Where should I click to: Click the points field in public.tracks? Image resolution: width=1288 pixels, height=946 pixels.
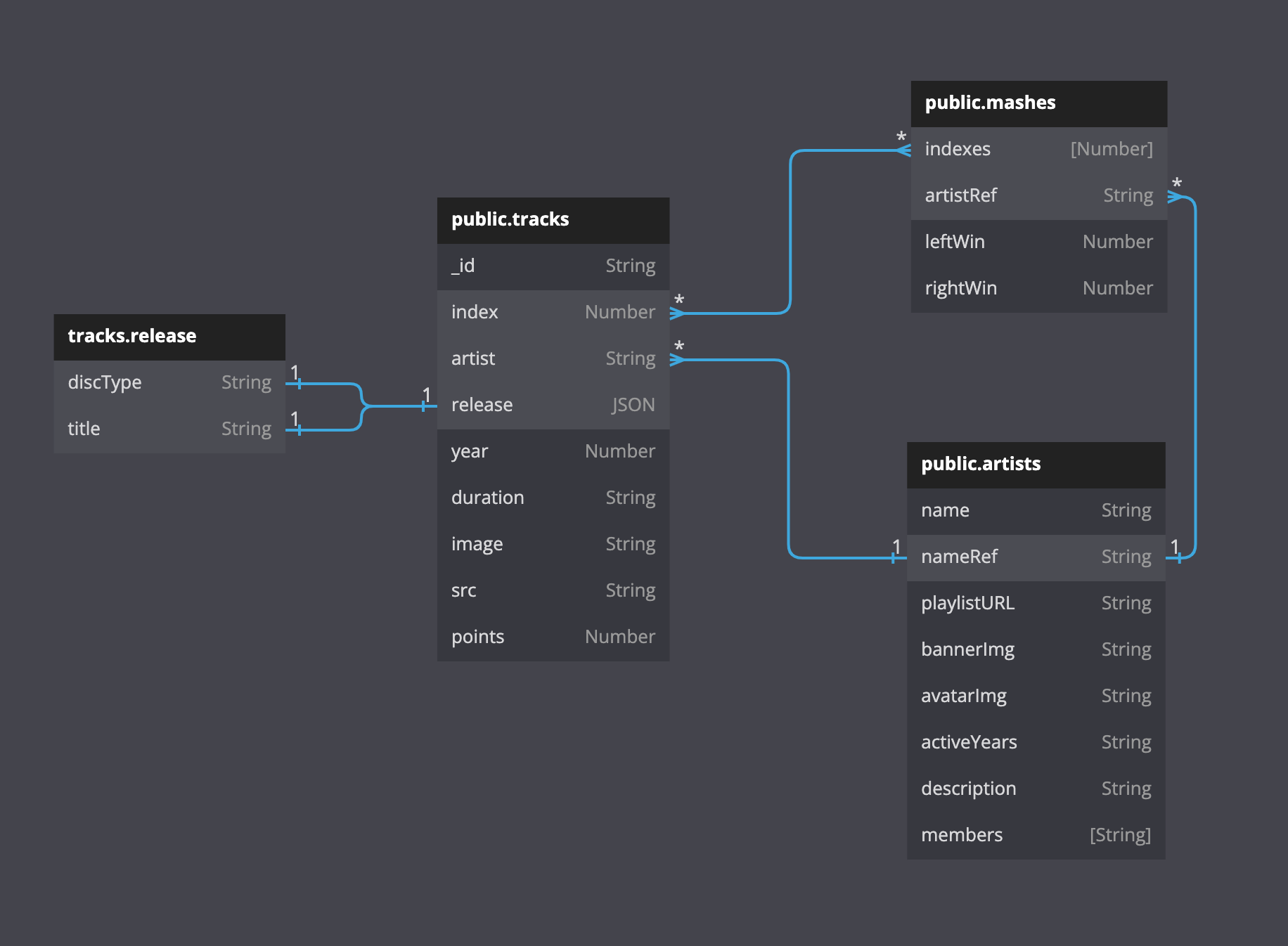click(x=553, y=637)
